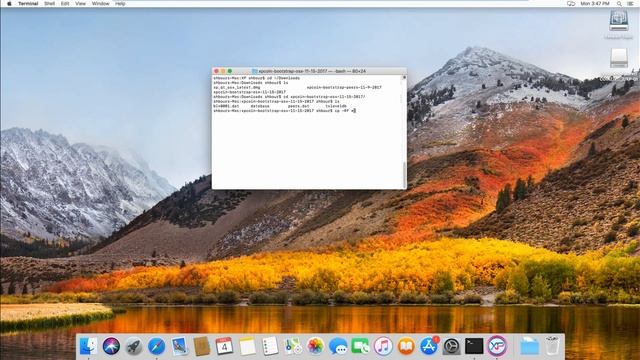
Task: Click 'peers.dat' in the Terminal listing
Action: click(298, 106)
